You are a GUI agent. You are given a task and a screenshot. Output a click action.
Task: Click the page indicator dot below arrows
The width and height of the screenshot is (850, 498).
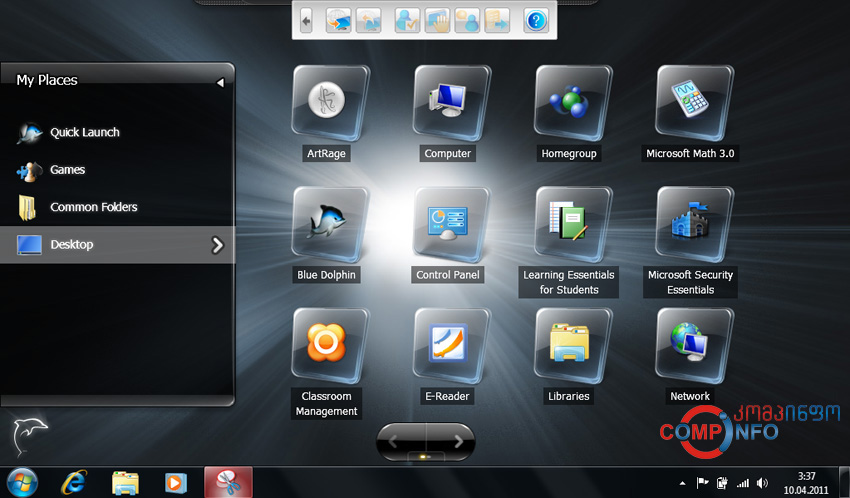tap(425, 457)
